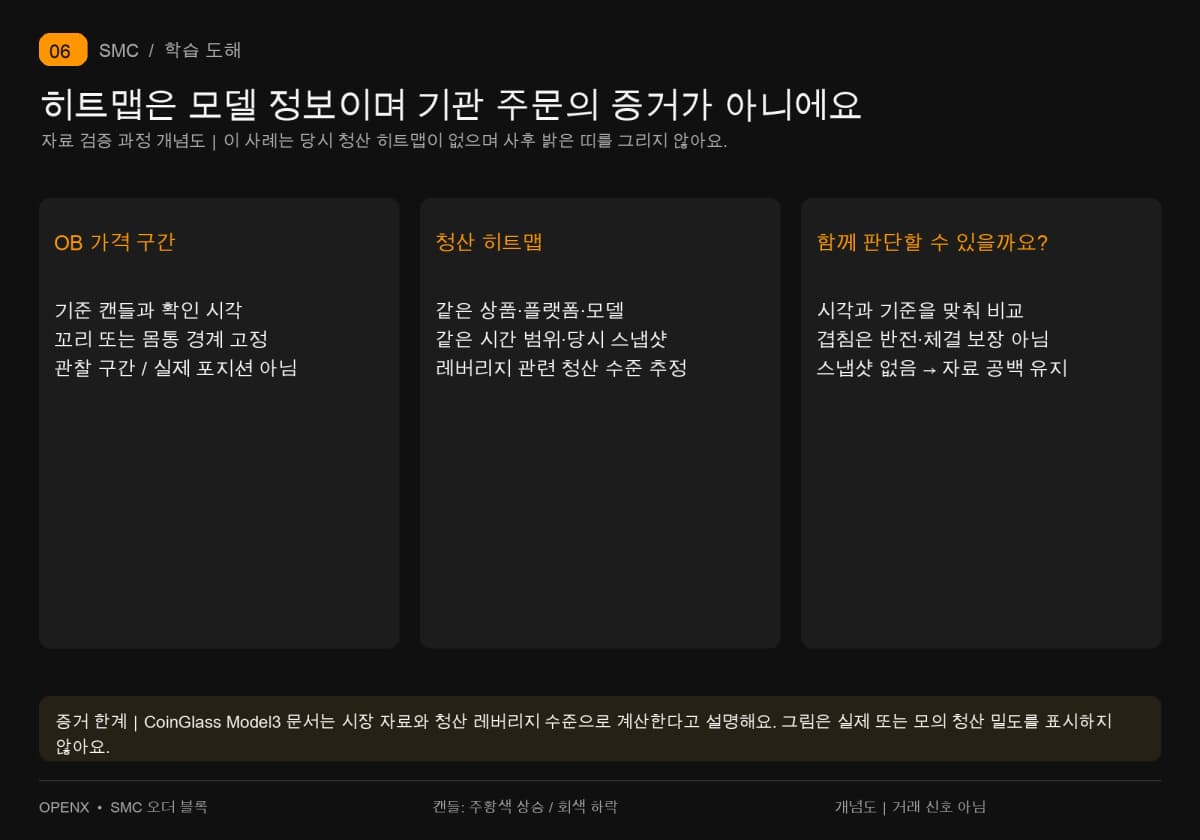Click the '함께 판단할 수 있을까요?' heading
The width and height of the screenshot is (1200, 840).
point(932,242)
